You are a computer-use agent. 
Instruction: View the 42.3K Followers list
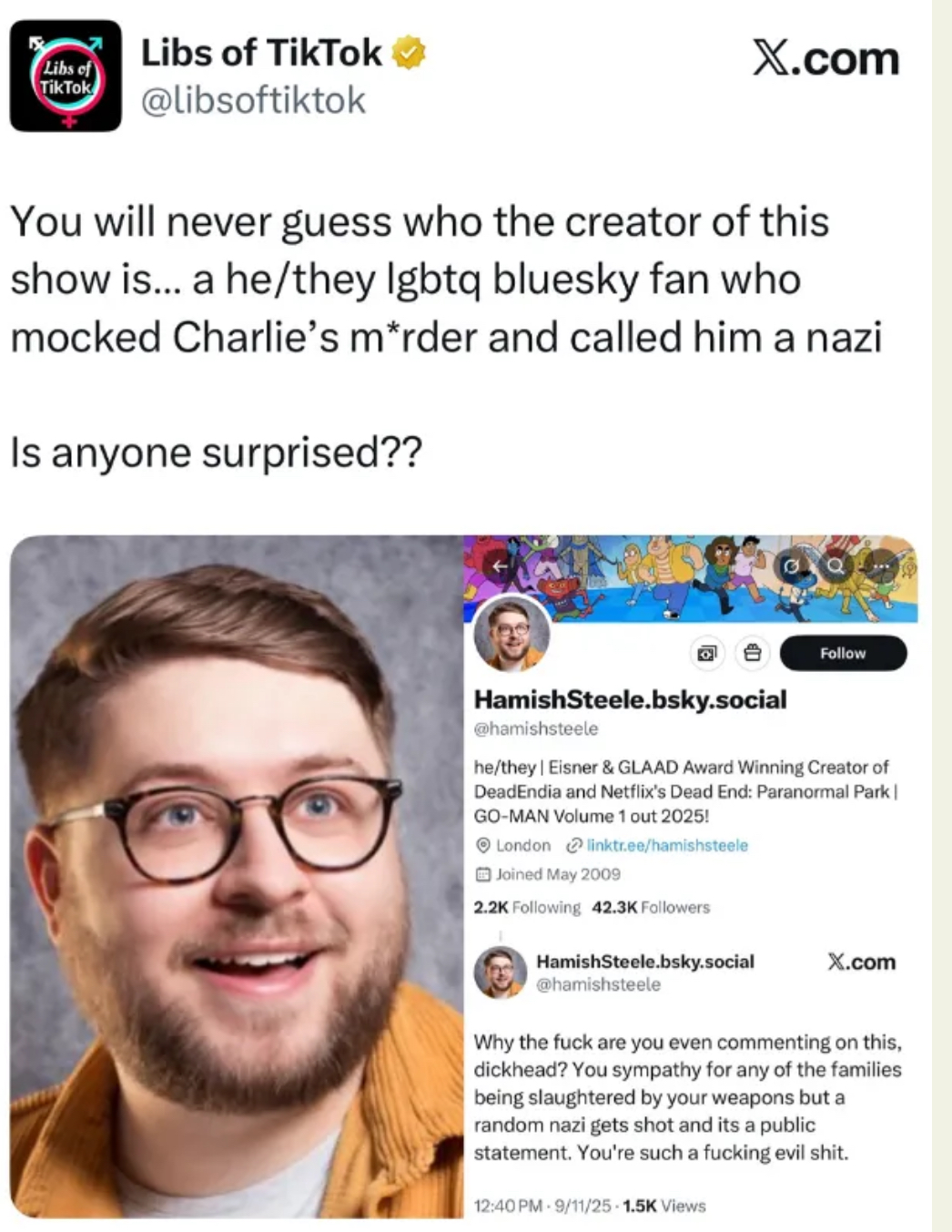(651, 907)
